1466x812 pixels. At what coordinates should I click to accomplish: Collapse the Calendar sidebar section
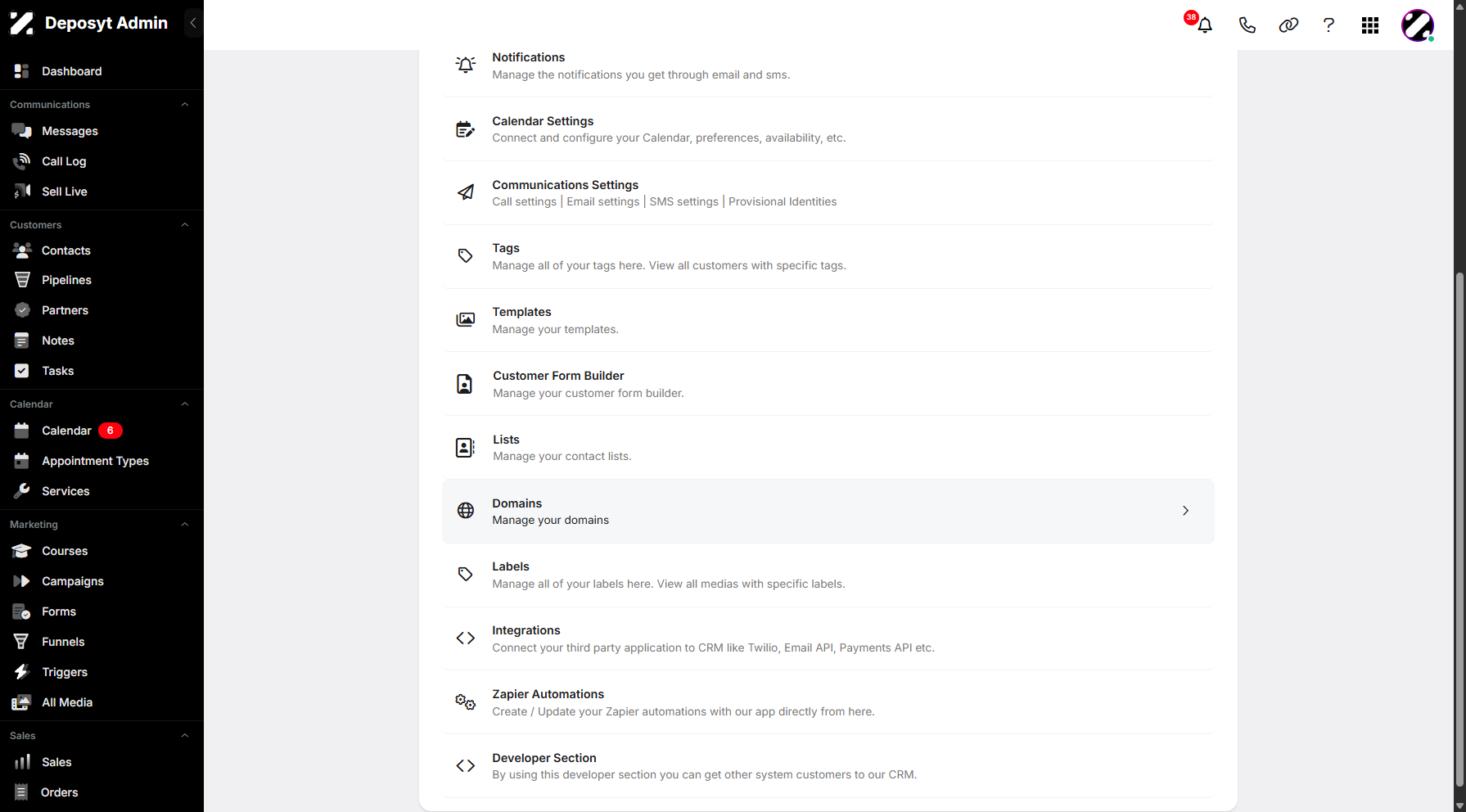click(x=185, y=404)
